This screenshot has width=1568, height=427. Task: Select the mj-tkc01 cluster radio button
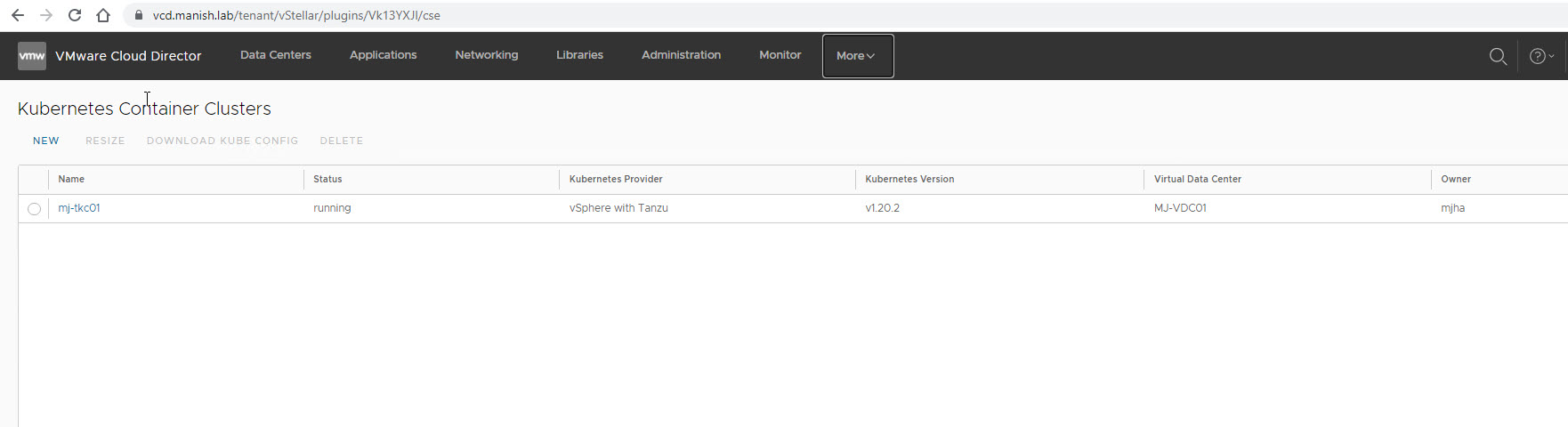(x=34, y=209)
